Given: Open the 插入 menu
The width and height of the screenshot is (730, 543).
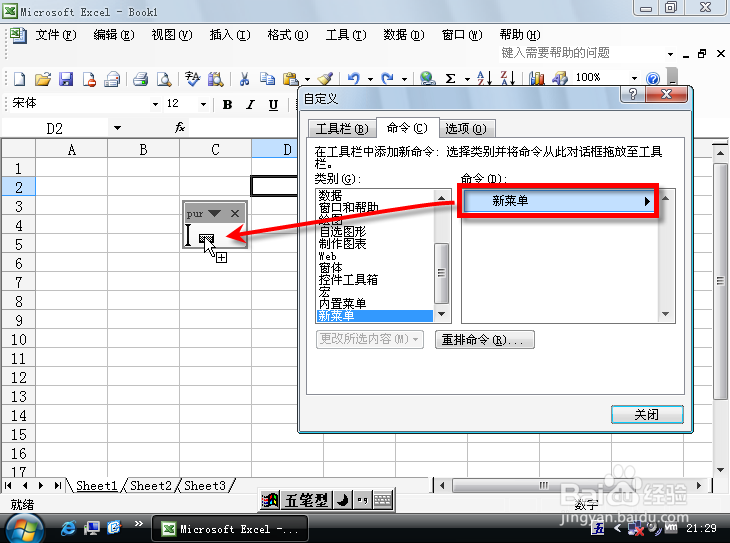Looking at the screenshot, I should [230, 35].
